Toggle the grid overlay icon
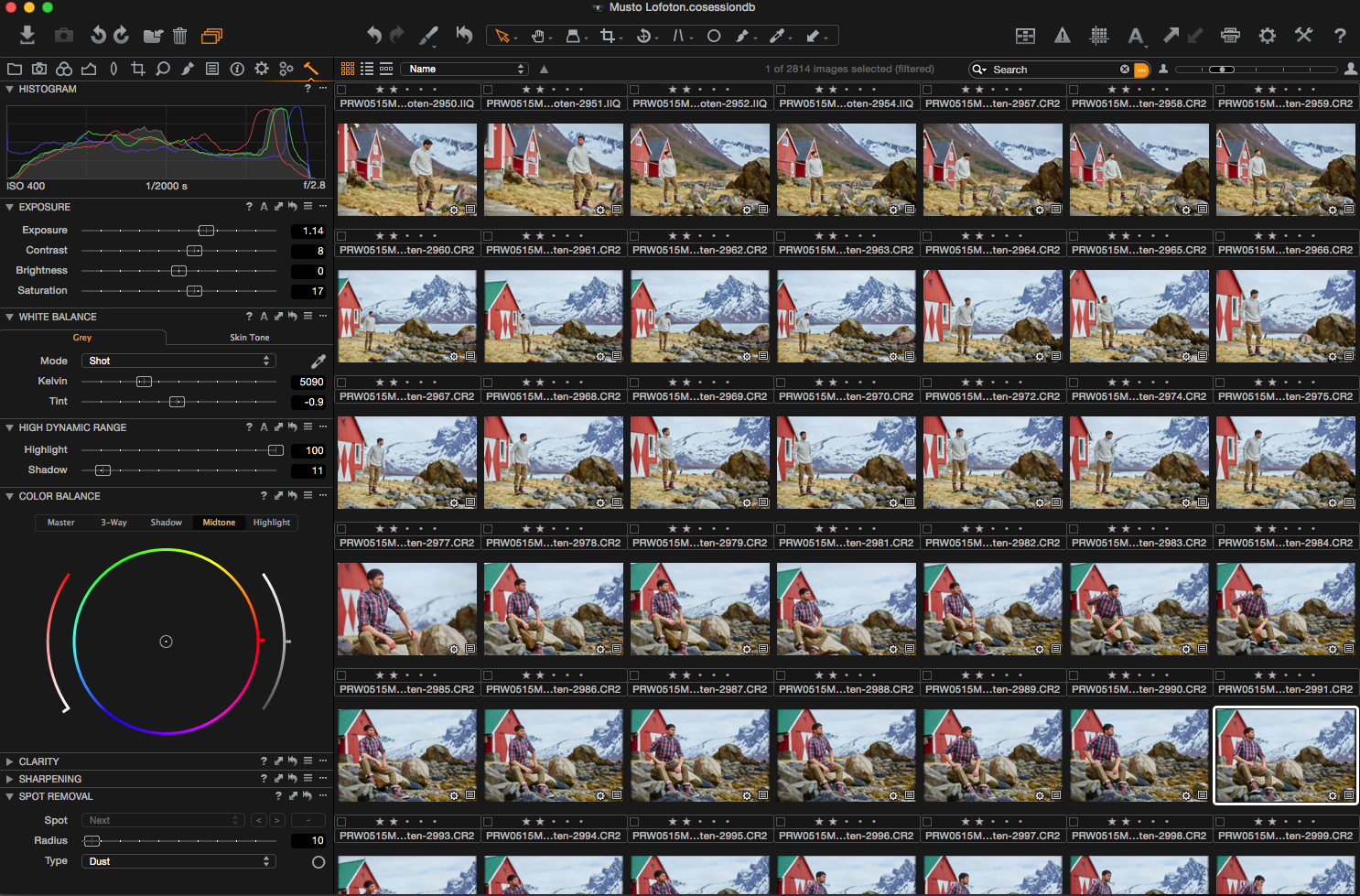This screenshot has width=1360, height=896. point(1099,36)
